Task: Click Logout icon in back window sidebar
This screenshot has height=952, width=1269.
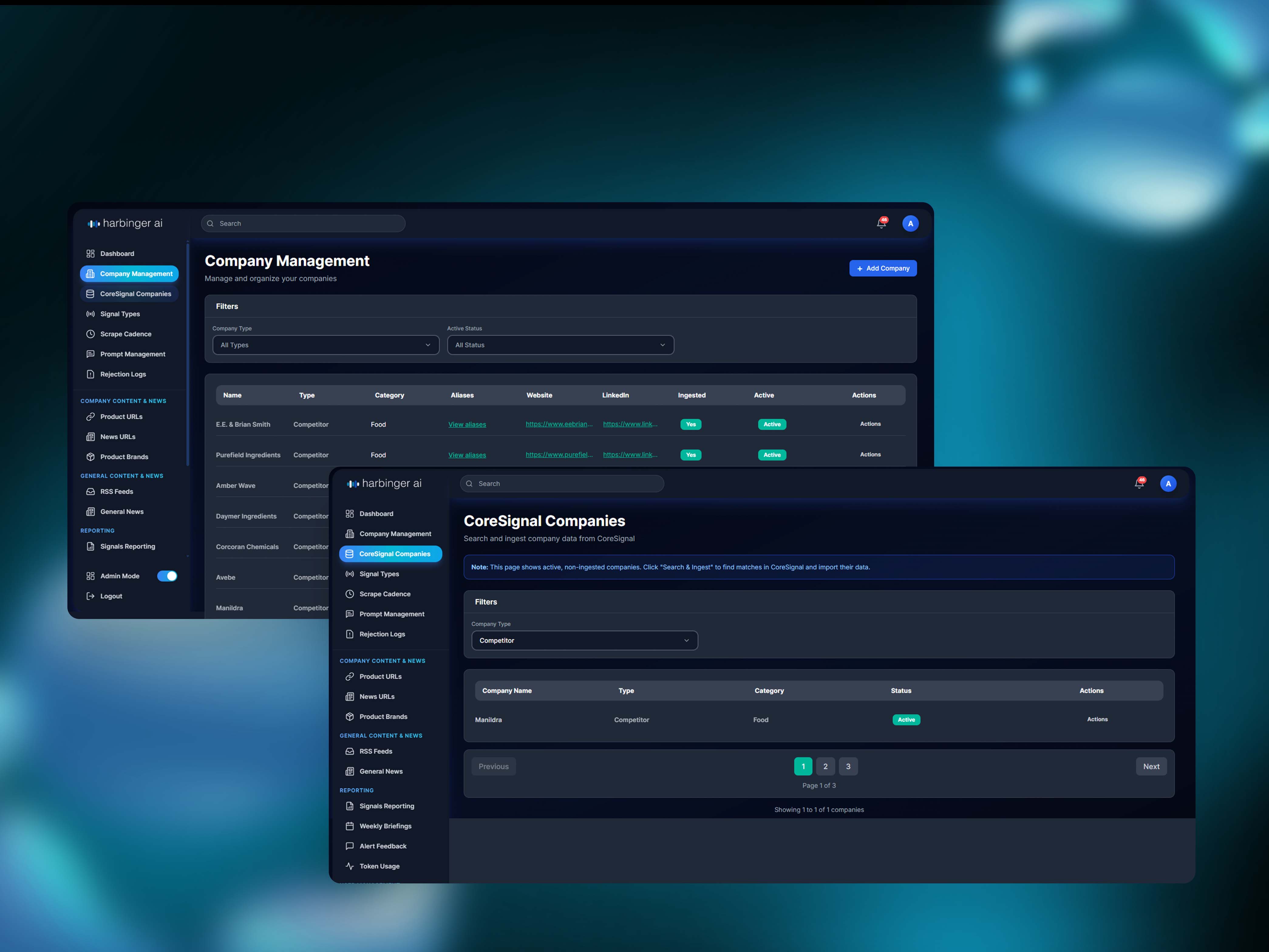Action: [90, 596]
